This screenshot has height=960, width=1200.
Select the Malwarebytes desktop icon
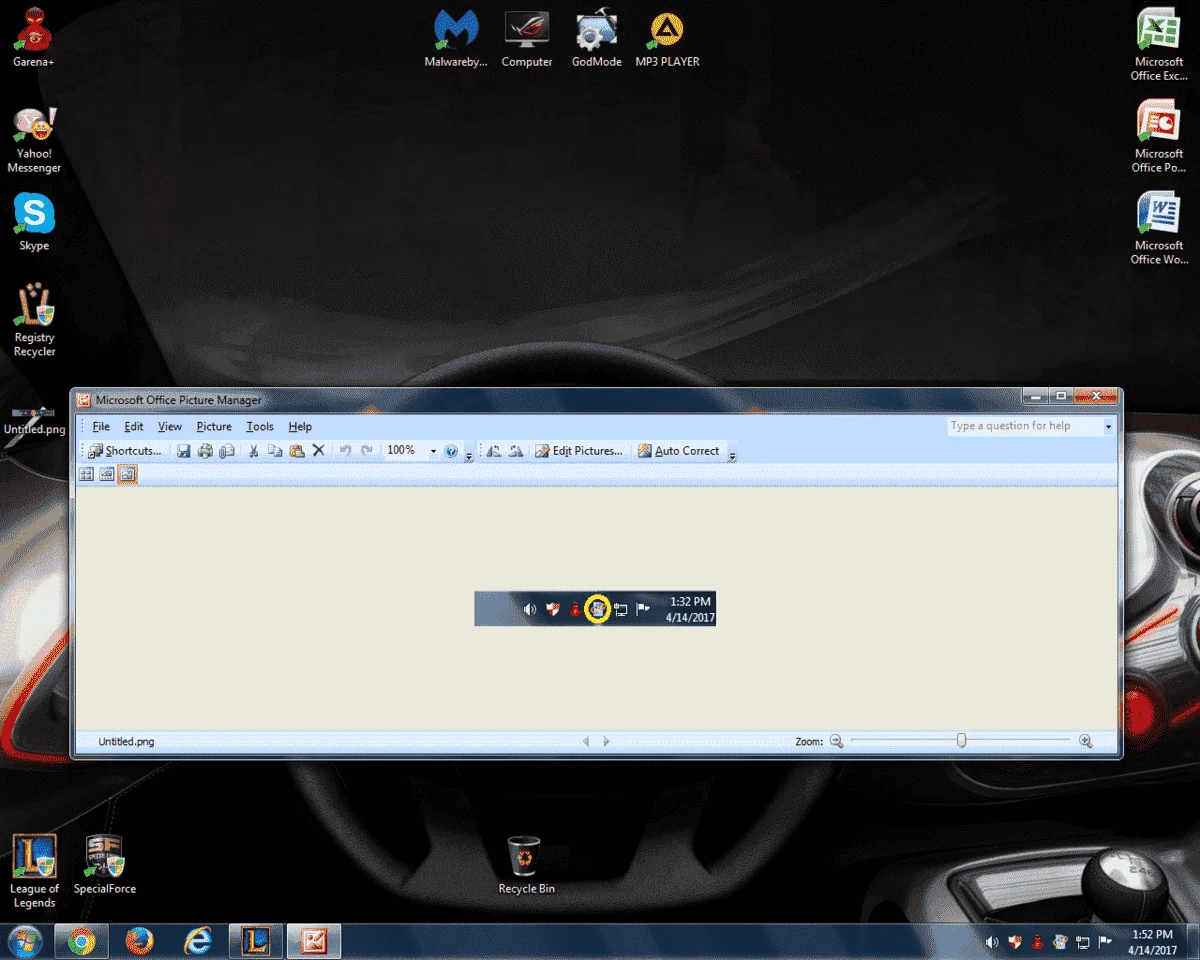[x=456, y=40]
